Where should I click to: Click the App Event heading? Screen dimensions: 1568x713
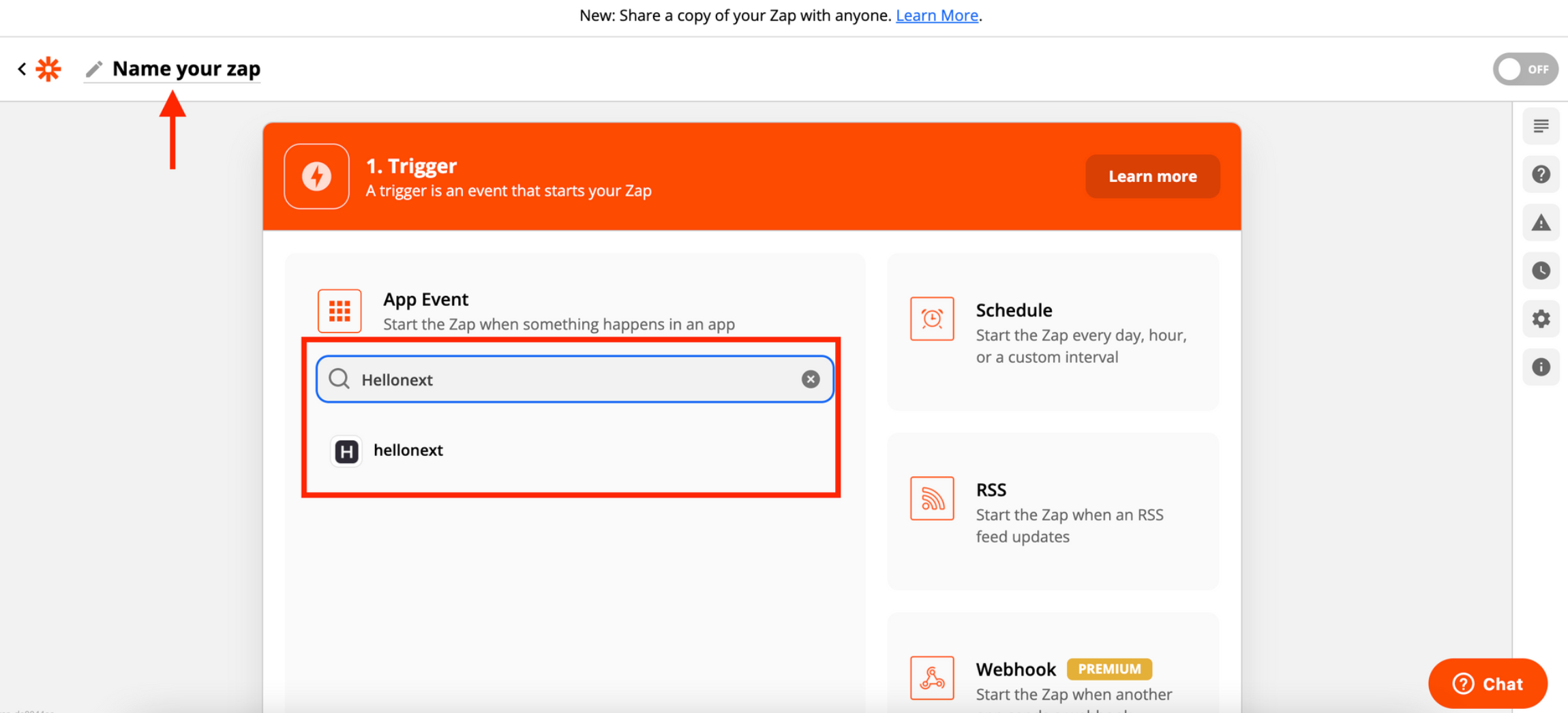(x=425, y=299)
